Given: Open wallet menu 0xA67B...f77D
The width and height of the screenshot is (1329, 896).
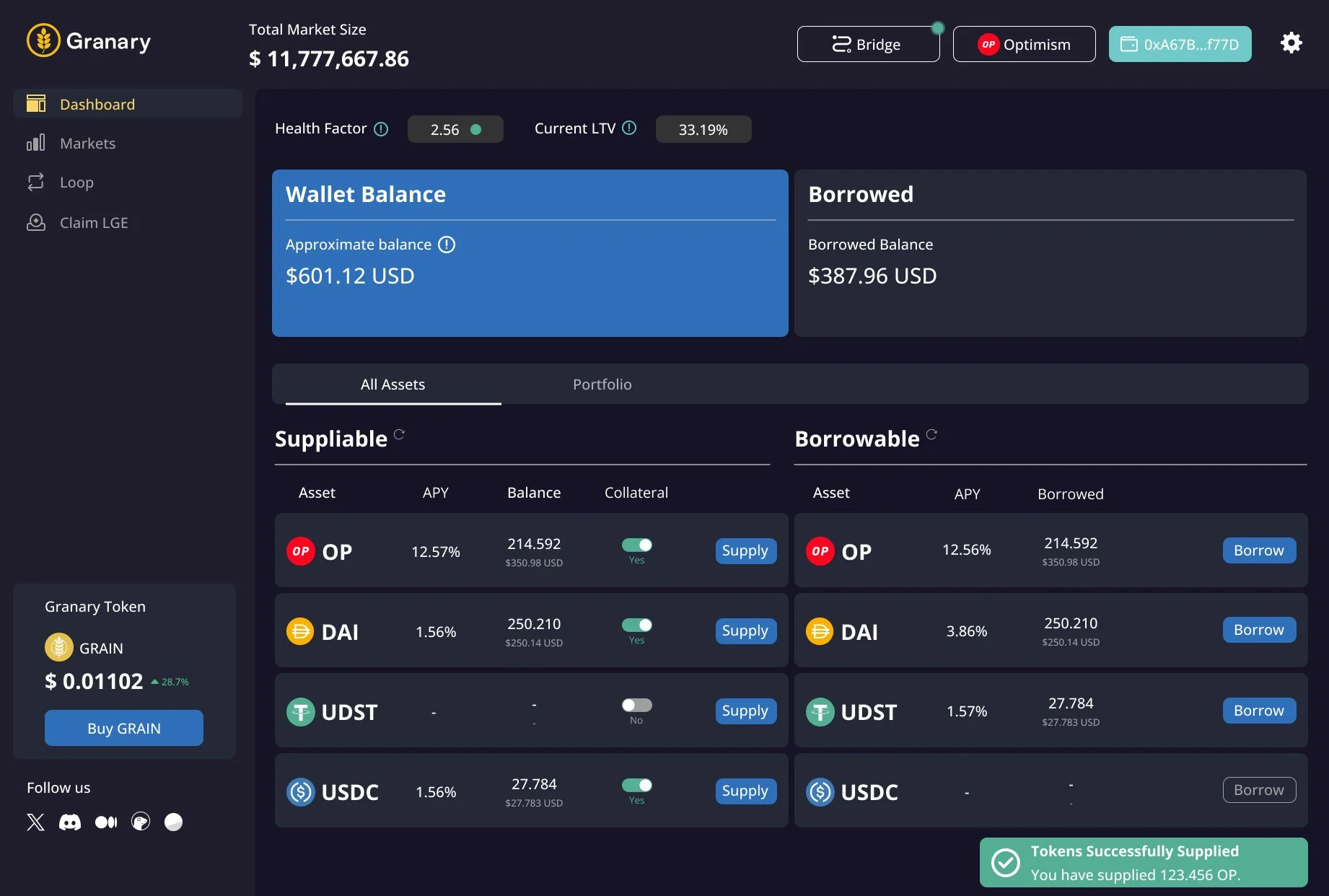Looking at the screenshot, I should (x=1180, y=44).
